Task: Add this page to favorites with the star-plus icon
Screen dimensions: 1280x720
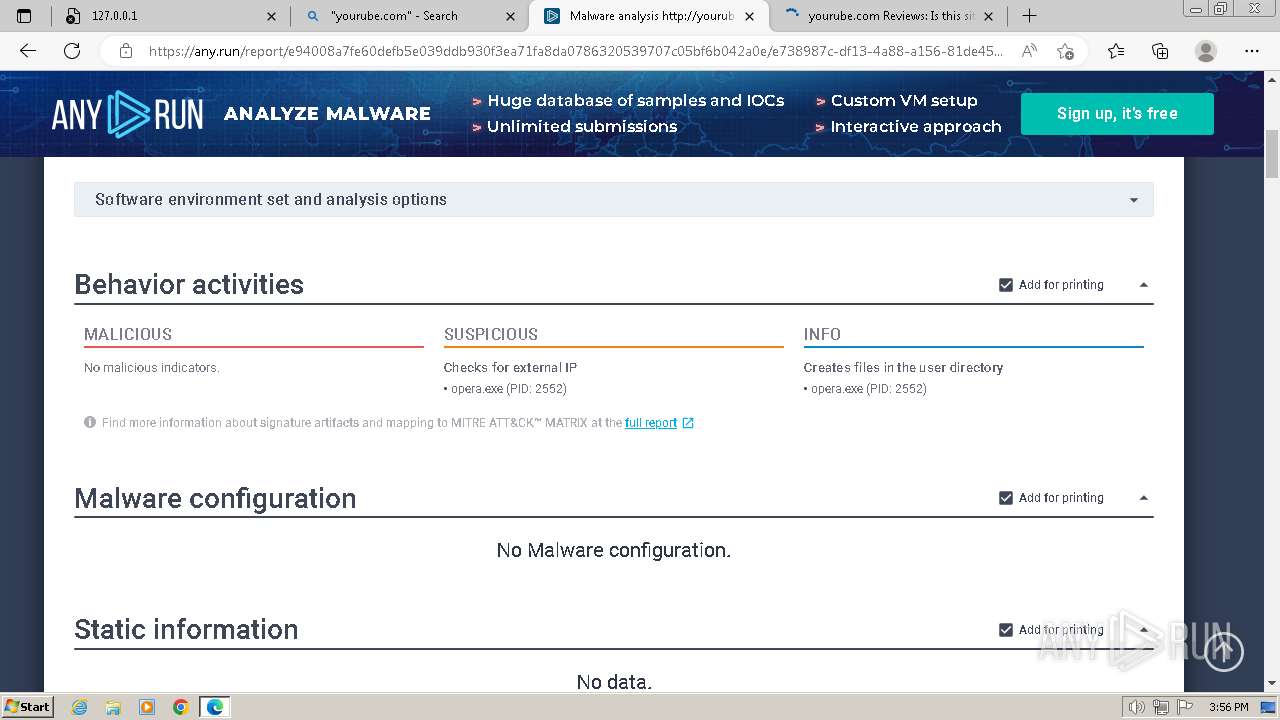Action: [1065, 51]
